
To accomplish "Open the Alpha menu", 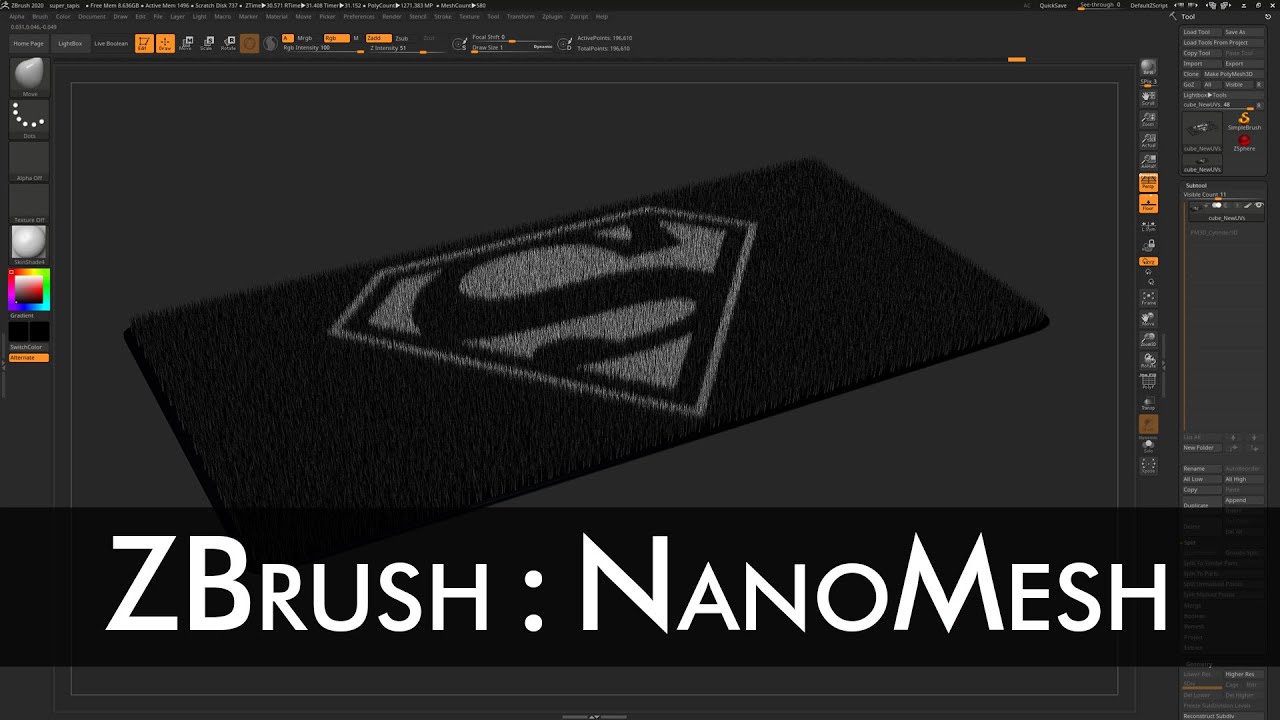I will tap(17, 16).
